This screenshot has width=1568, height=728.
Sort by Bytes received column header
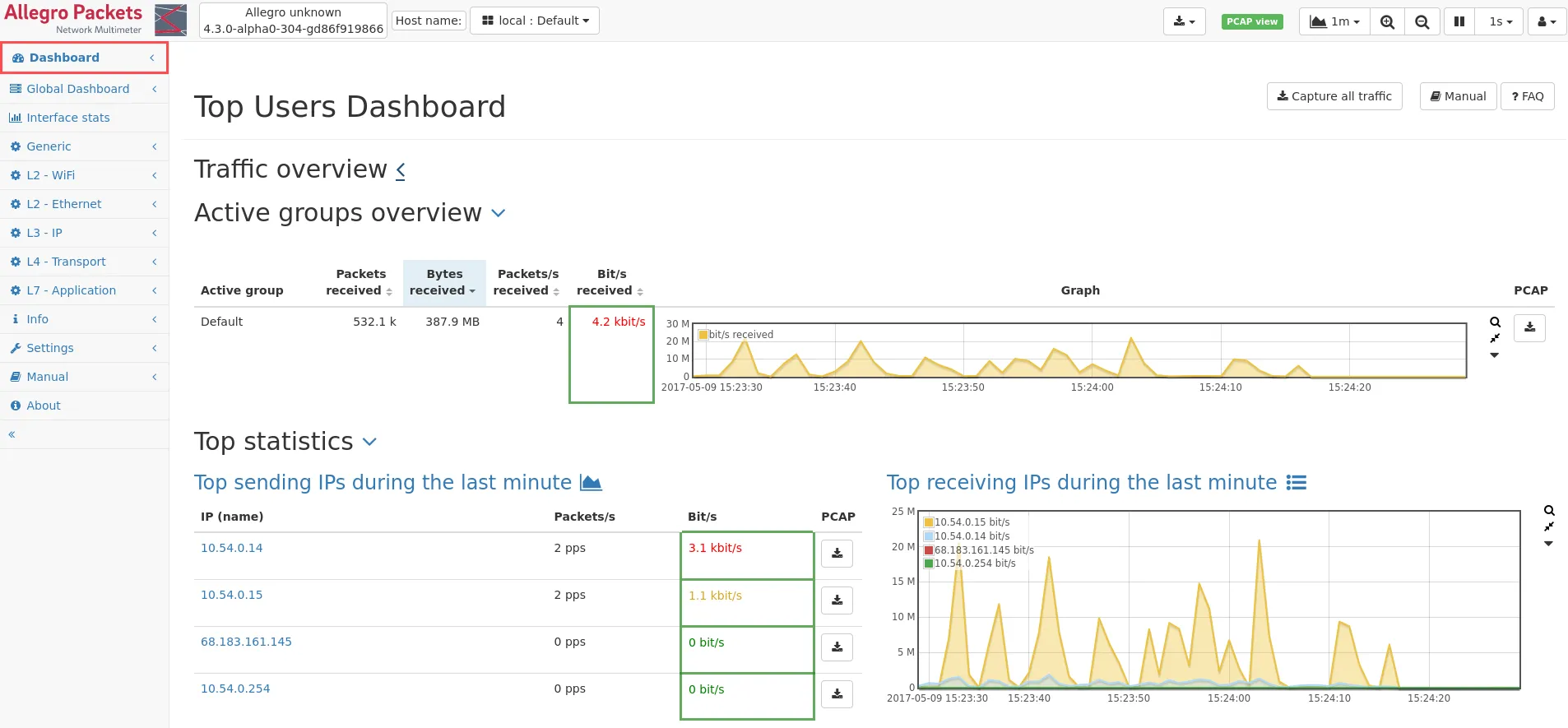point(443,282)
